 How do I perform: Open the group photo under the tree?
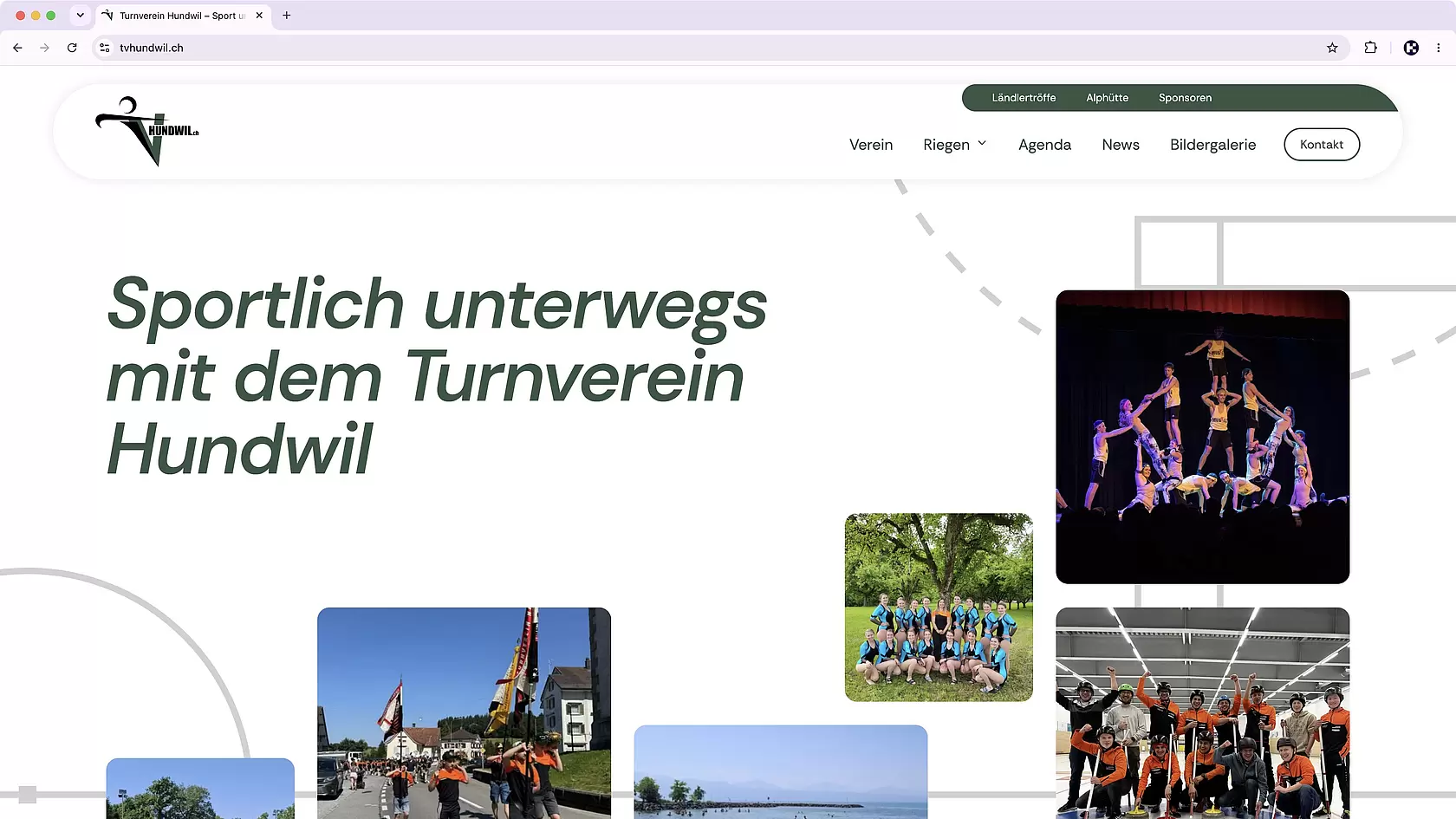coord(939,607)
